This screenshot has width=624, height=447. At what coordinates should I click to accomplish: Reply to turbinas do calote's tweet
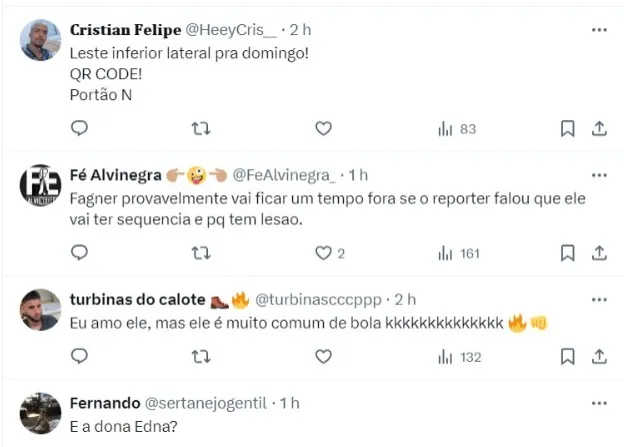coord(80,356)
